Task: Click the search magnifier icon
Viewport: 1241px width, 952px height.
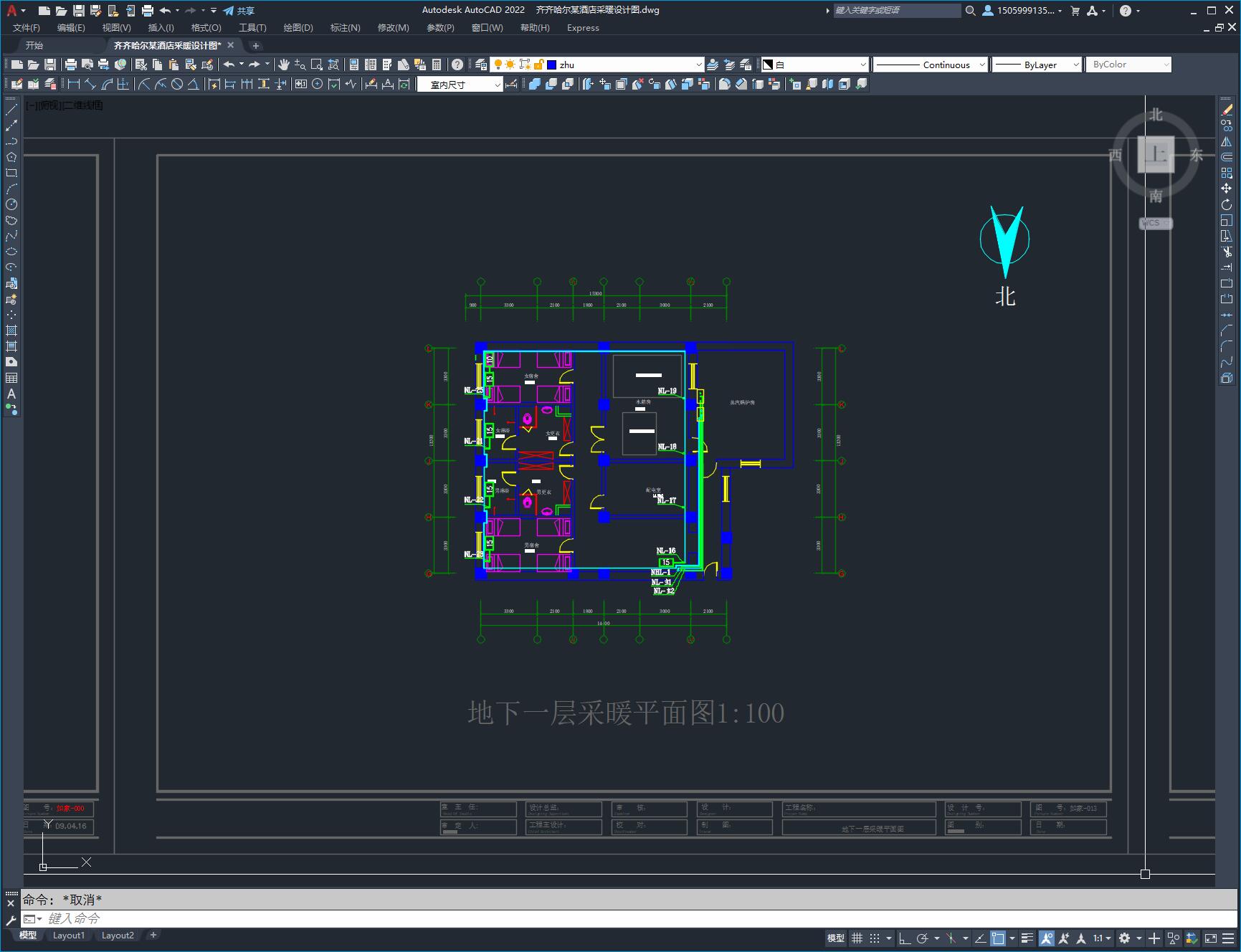Action: [x=971, y=11]
